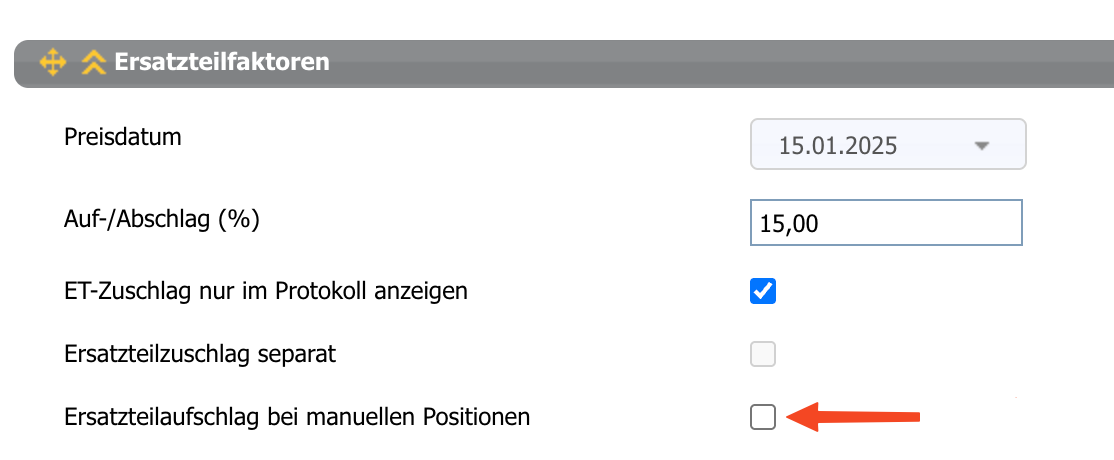
Task: Click the Ersatzteilfaktoren section title
Action: (x=222, y=62)
